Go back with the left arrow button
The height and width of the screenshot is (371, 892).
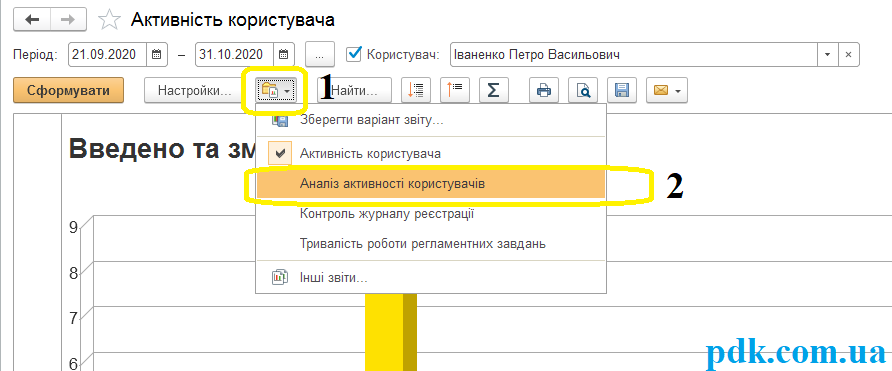pos(32,20)
